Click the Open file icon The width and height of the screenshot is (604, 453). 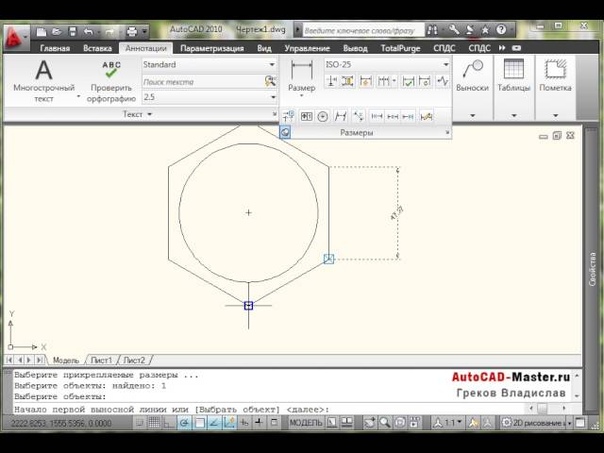pos(57,32)
